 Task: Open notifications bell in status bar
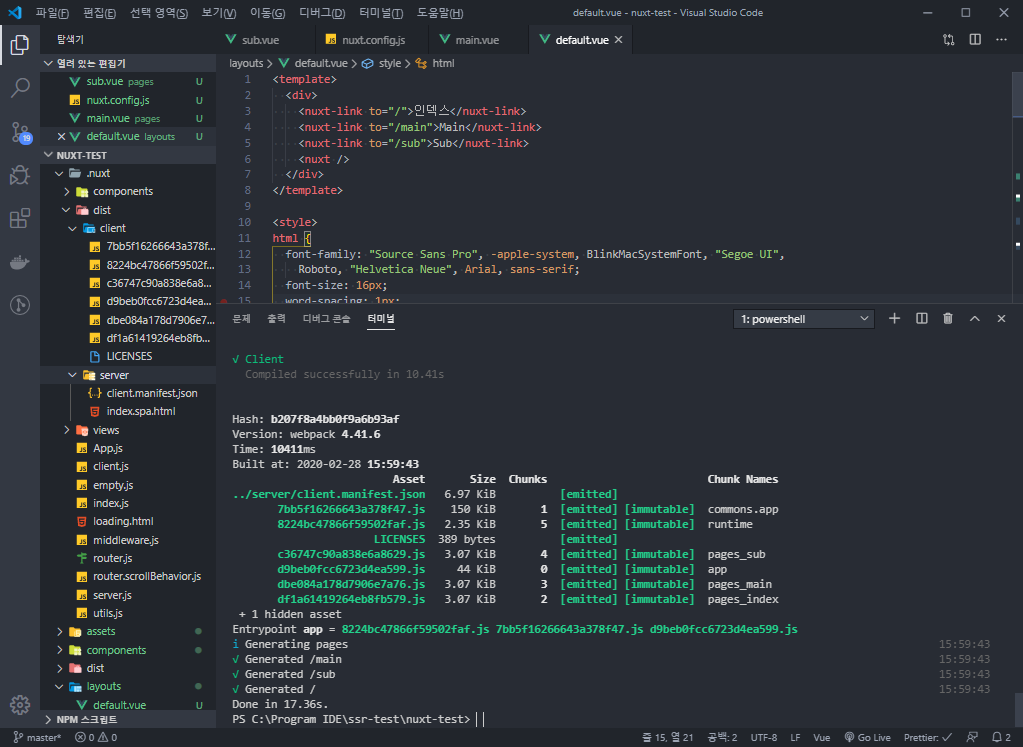[x=1001, y=737]
